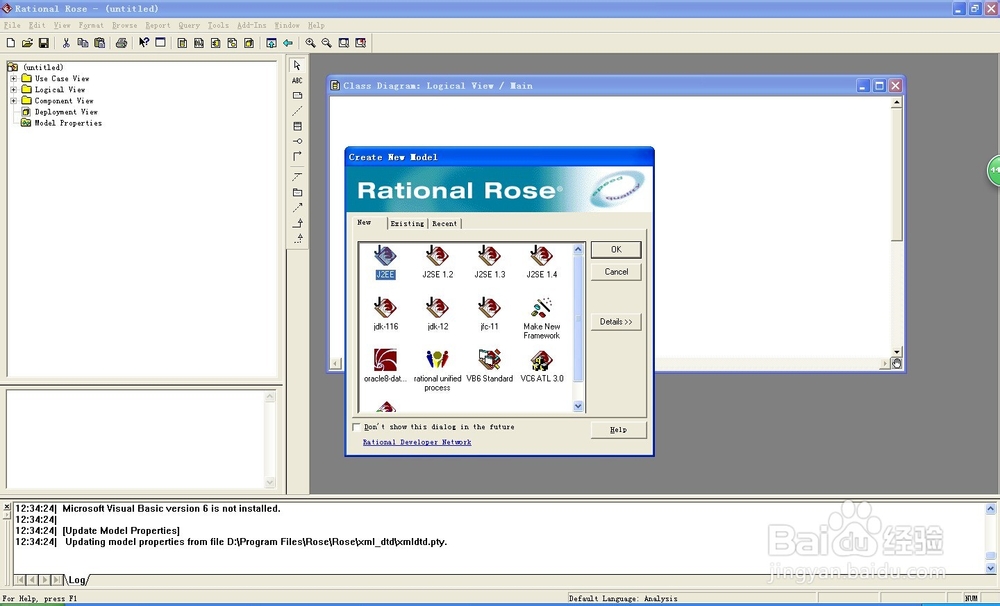Open Rational Developer Network link
The width and height of the screenshot is (1000, 606).
coord(417,442)
